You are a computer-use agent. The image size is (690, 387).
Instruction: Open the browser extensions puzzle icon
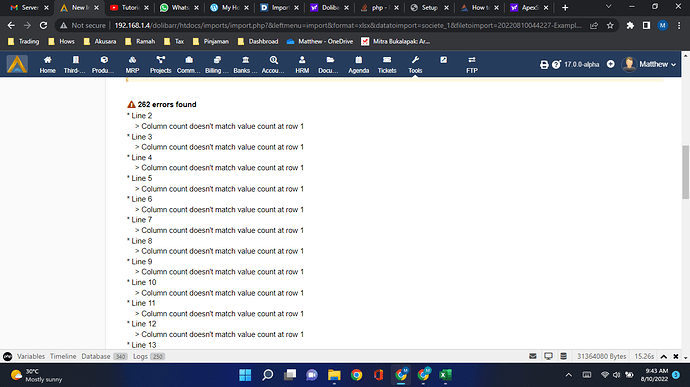[x=630, y=26]
